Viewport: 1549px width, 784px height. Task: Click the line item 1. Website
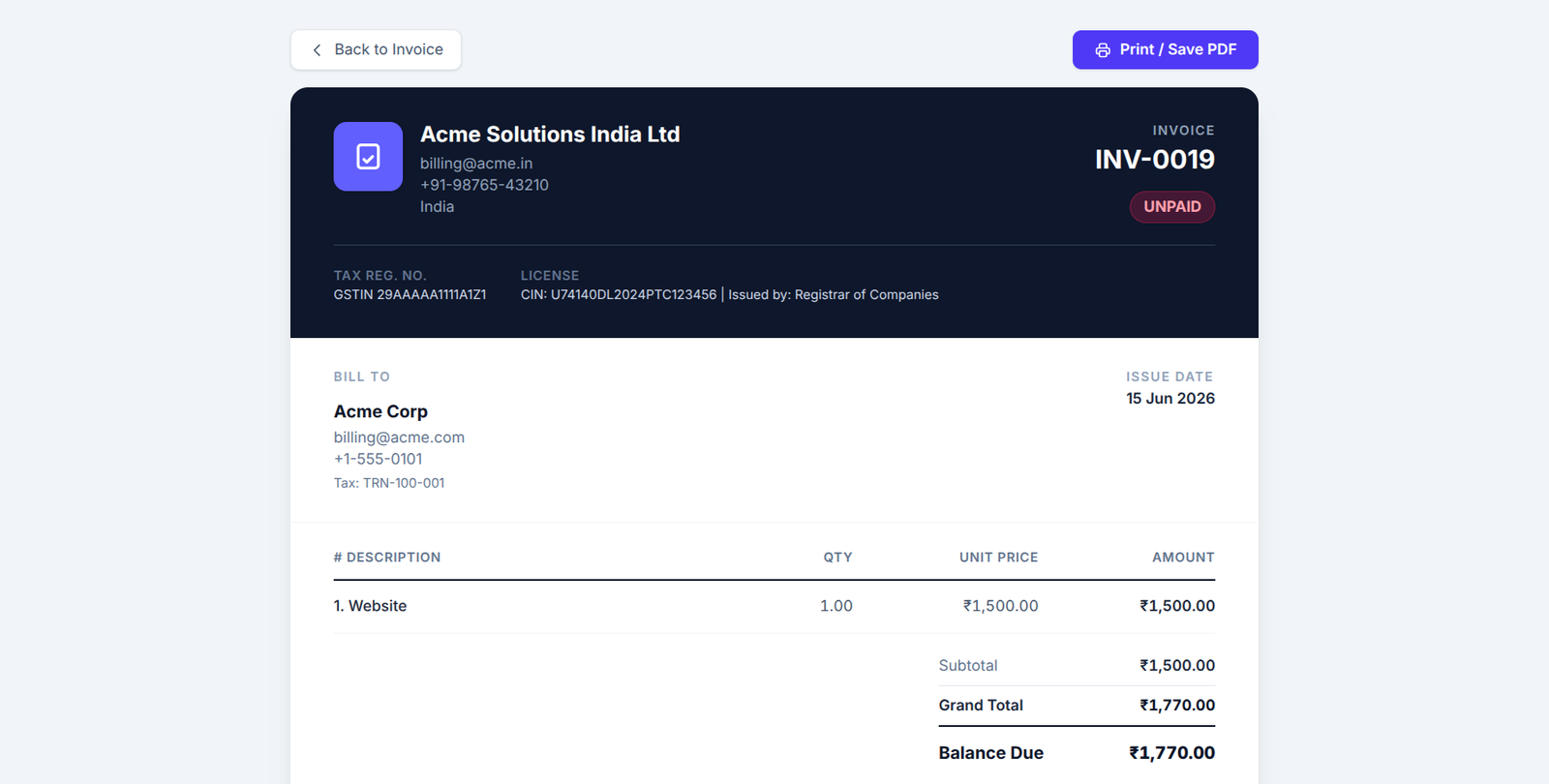coord(370,606)
